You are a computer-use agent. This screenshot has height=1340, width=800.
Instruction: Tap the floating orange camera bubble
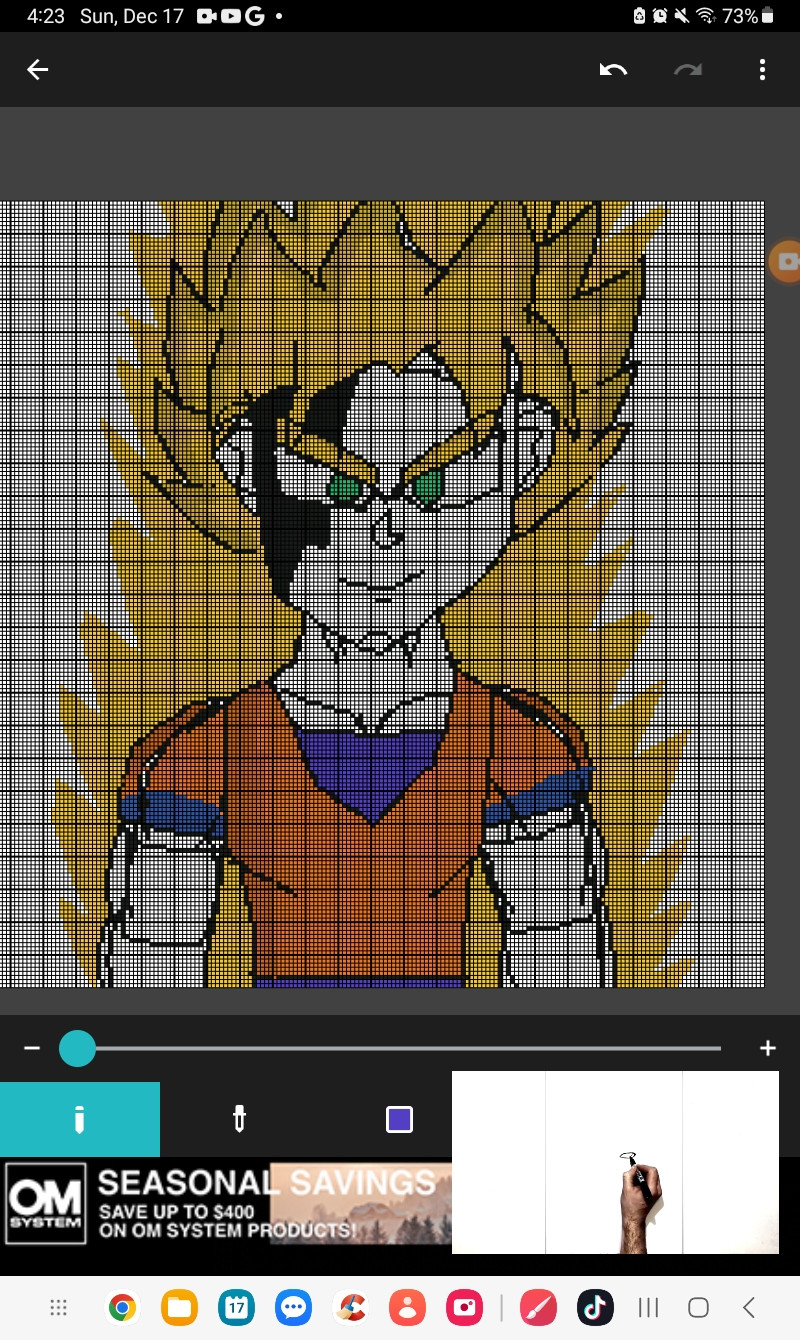point(786,261)
